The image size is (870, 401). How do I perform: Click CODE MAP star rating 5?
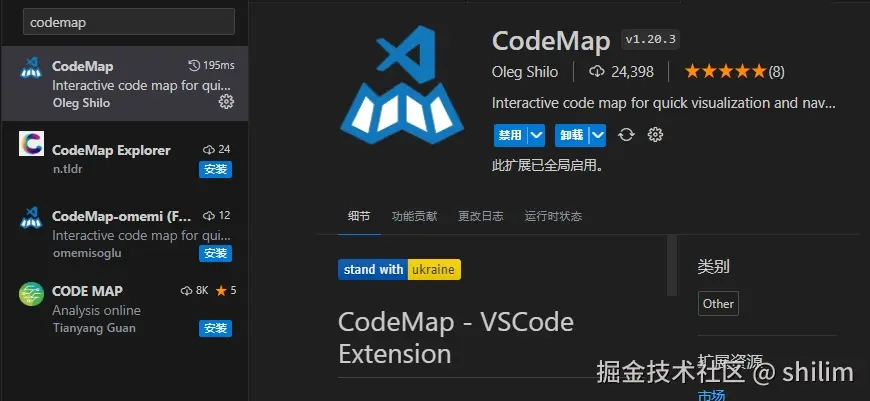(226, 290)
